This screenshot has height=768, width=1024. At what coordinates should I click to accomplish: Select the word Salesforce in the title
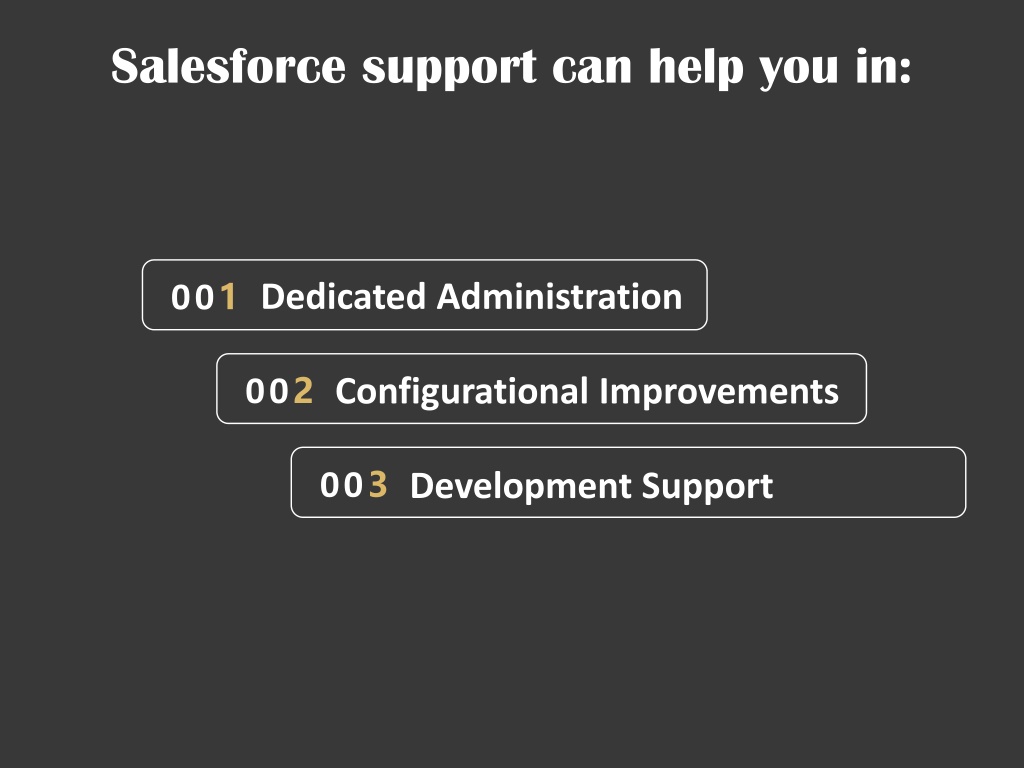tap(228, 66)
